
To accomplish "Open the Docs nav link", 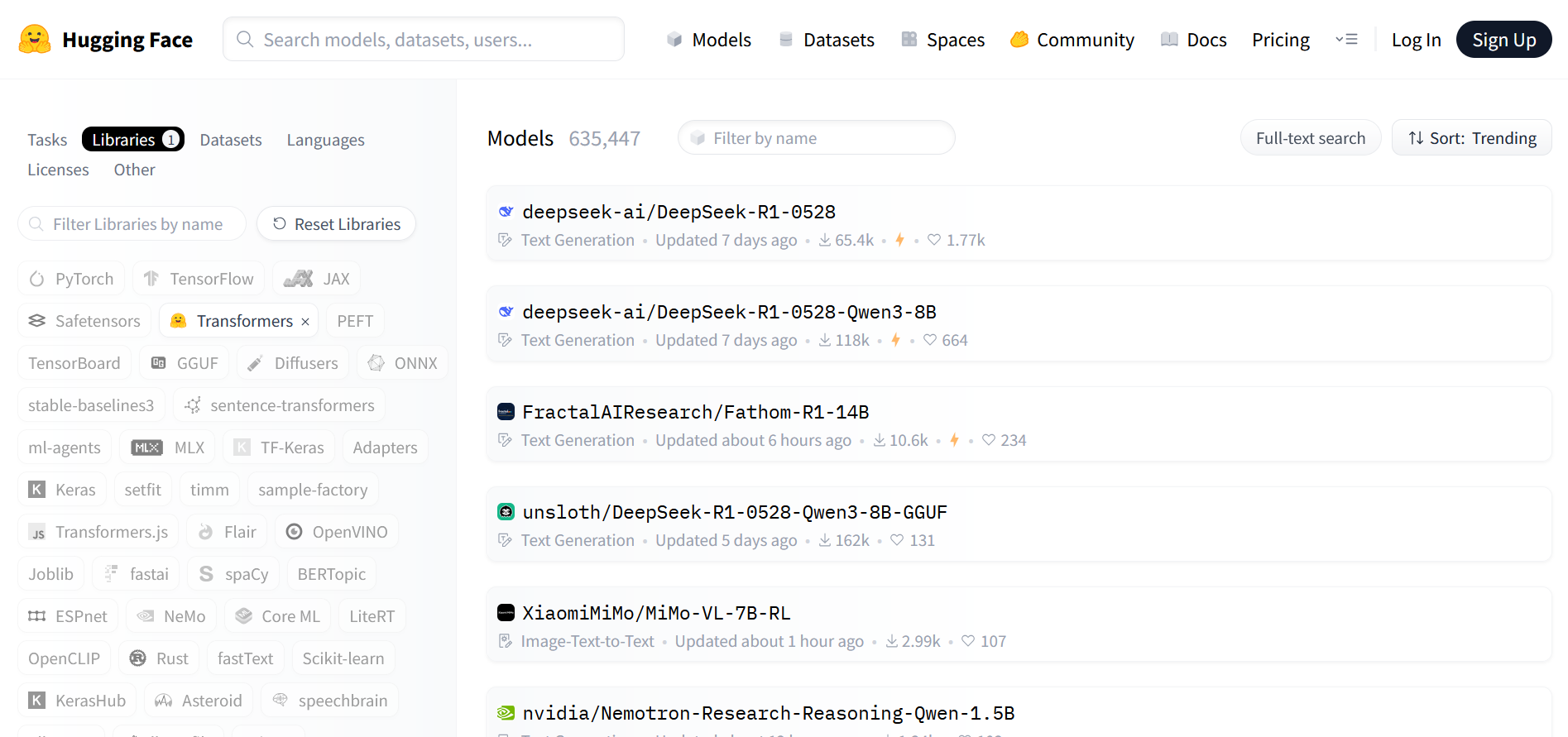I will [x=1194, y=40].
